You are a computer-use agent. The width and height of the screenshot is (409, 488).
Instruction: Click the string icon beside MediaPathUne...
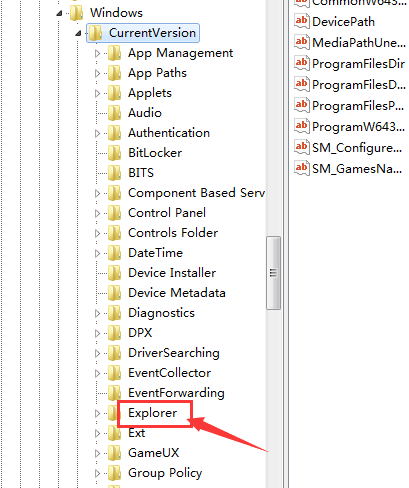pos(302,43)
